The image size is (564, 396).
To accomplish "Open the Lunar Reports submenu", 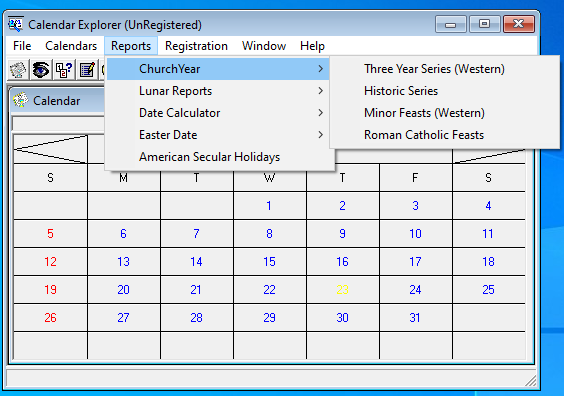I will click(218, 91).
